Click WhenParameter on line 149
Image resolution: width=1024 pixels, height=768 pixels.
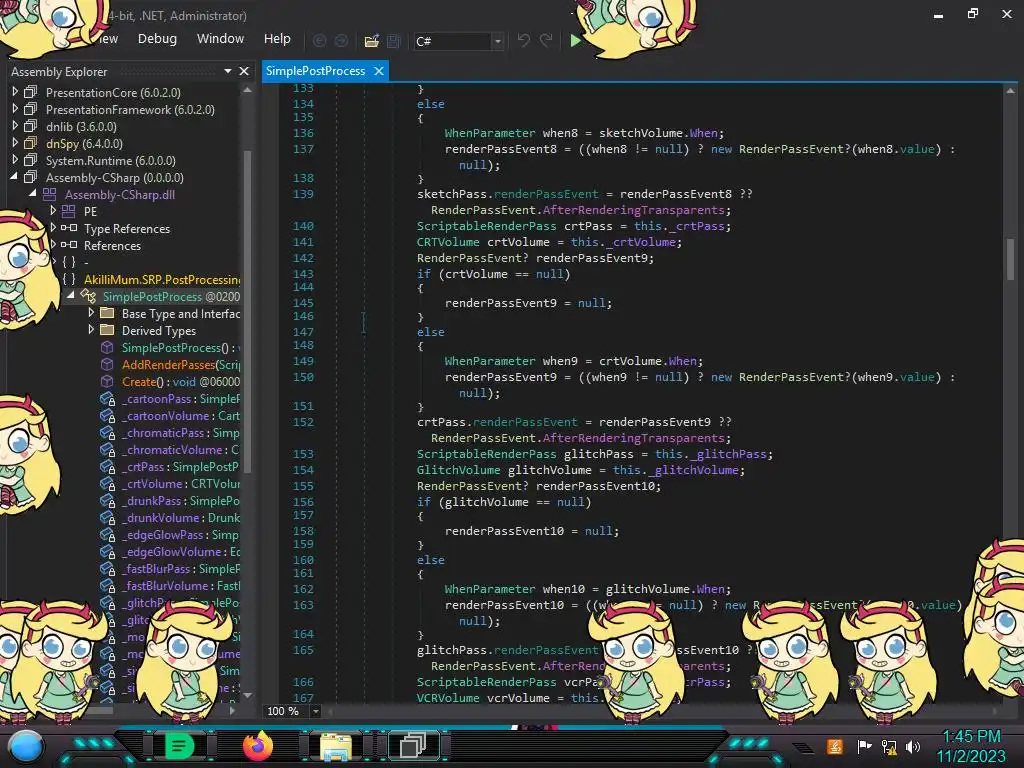click(490, 360)
